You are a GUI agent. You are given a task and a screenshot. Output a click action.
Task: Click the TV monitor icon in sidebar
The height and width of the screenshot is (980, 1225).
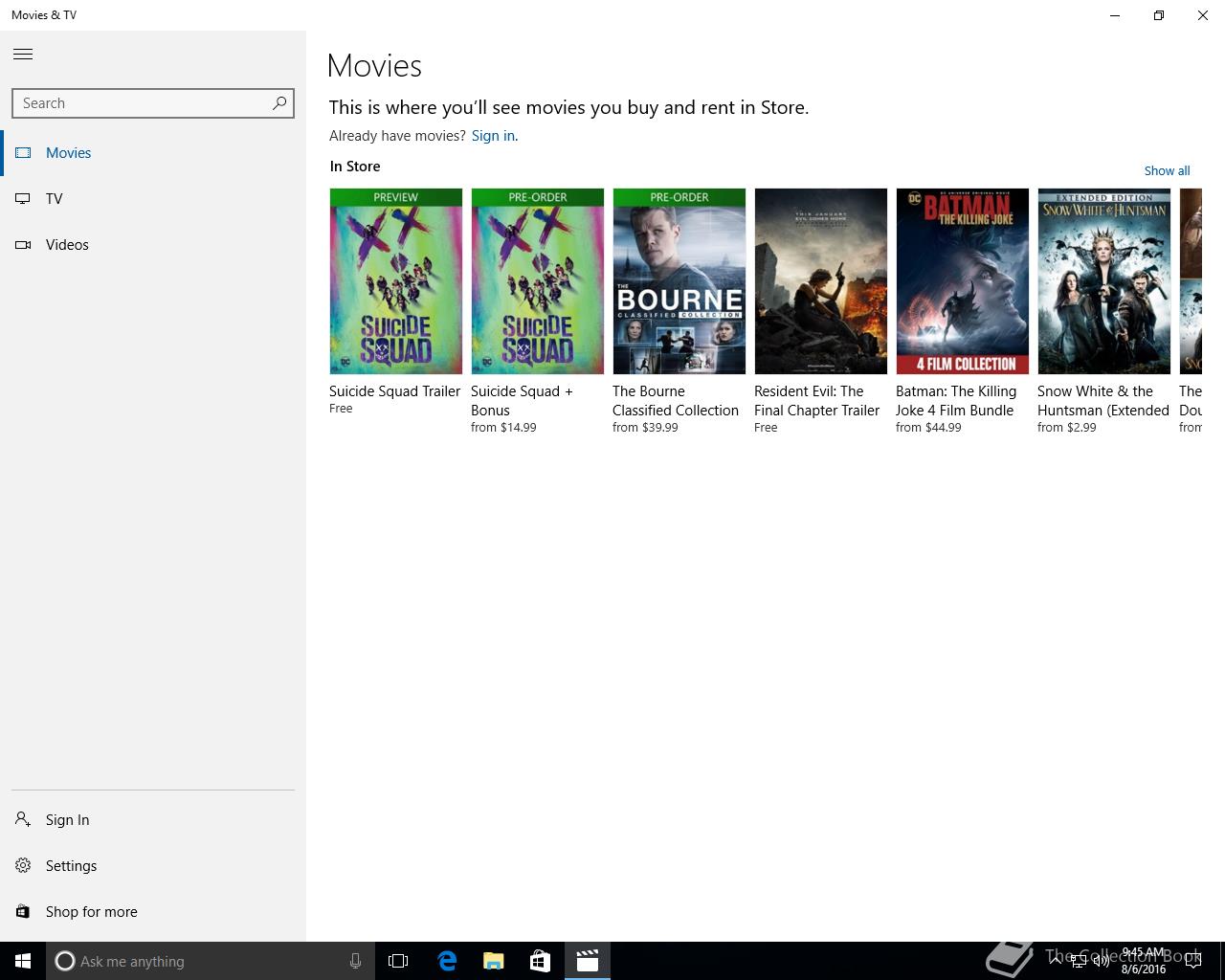(23, 199)
